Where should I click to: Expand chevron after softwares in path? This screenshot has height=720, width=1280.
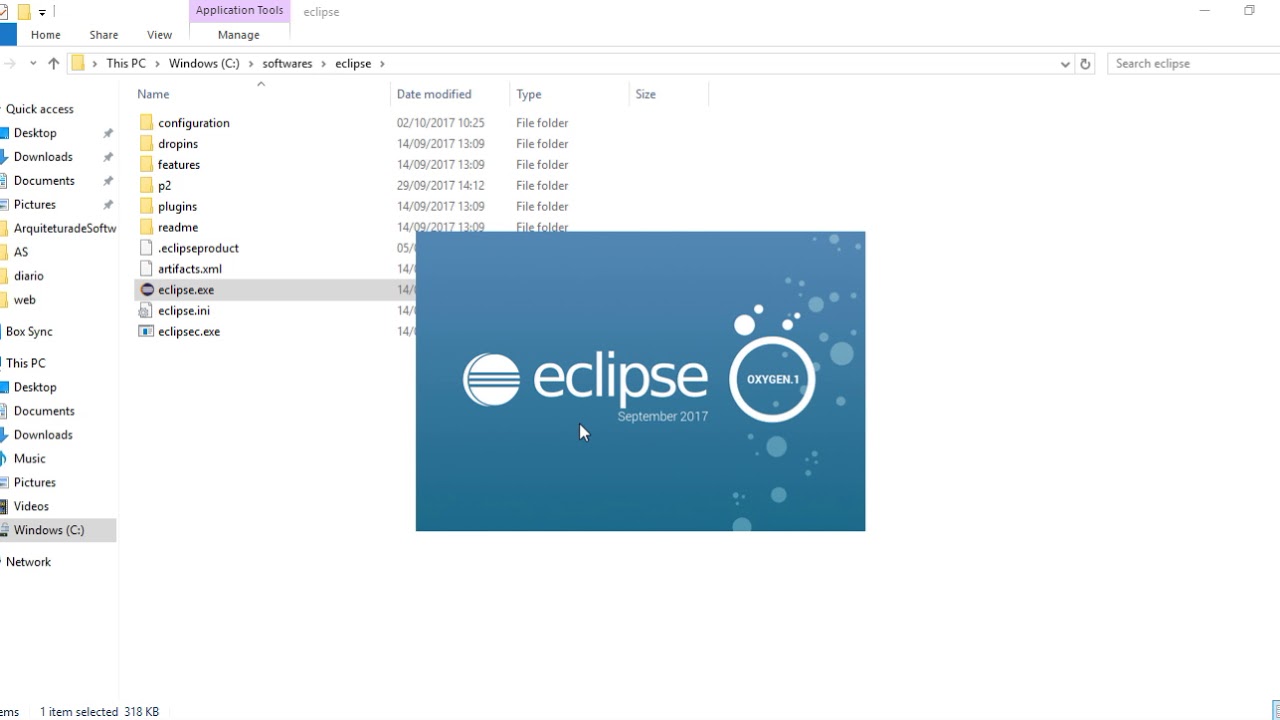[x=324, y=63]
